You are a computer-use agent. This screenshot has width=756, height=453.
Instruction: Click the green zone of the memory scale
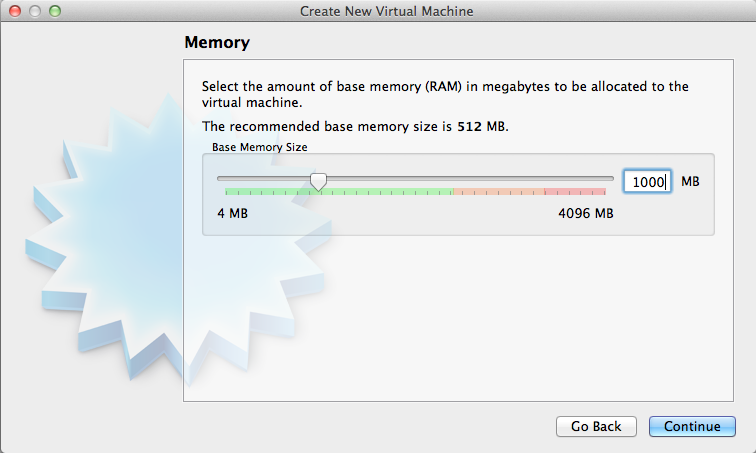[x=339, y=192]
